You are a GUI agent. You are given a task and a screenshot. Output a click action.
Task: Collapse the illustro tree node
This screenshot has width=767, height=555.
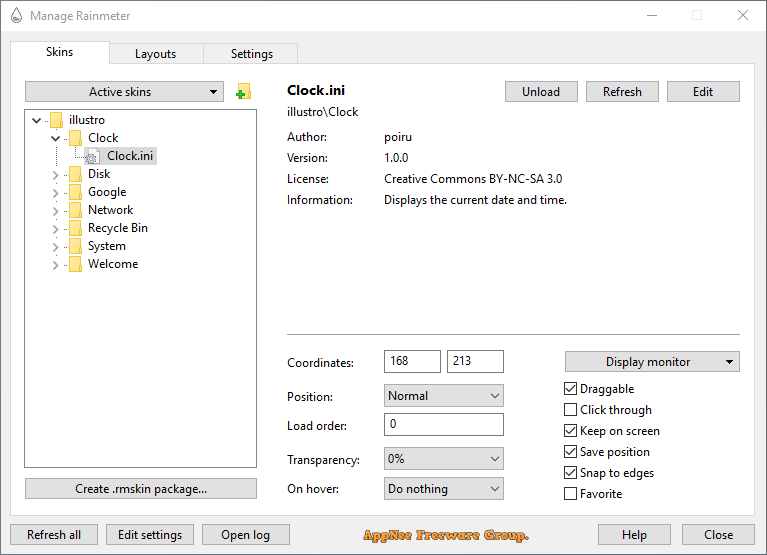[36, 120]
